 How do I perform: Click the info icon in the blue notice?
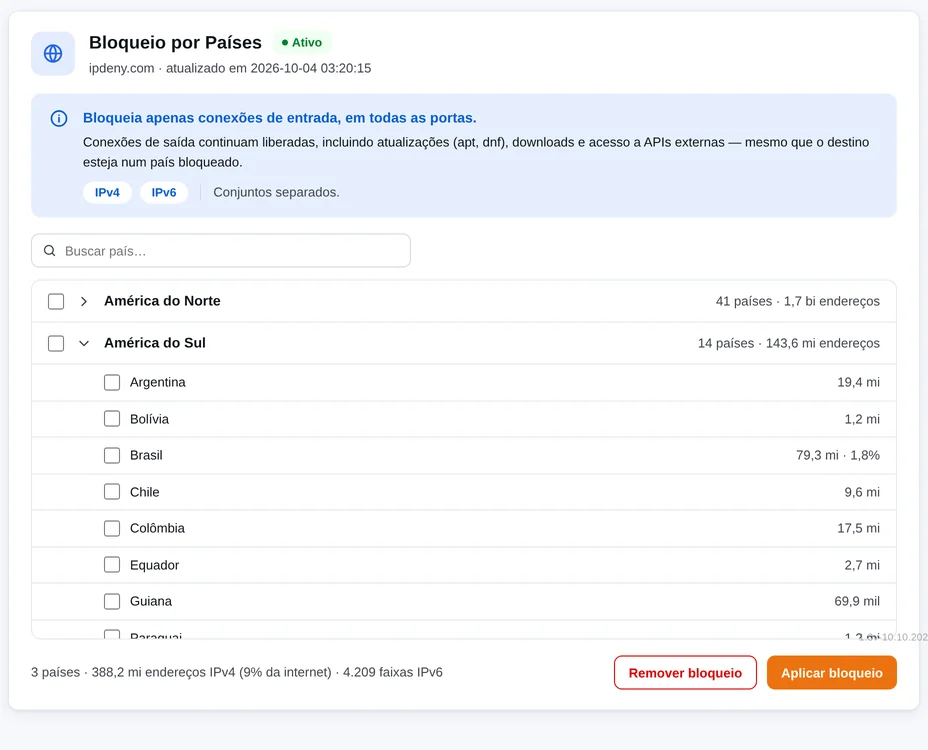[59, 118]
